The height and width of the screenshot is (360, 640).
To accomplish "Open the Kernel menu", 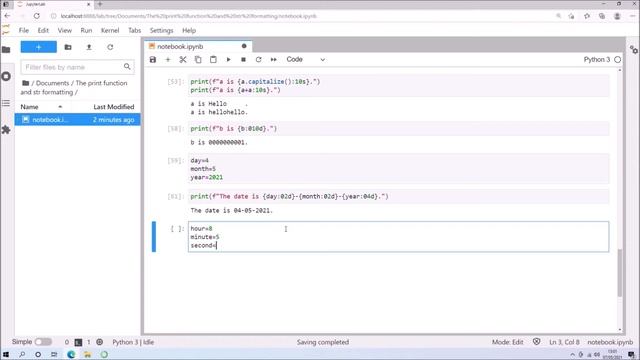I will point(110,31).
